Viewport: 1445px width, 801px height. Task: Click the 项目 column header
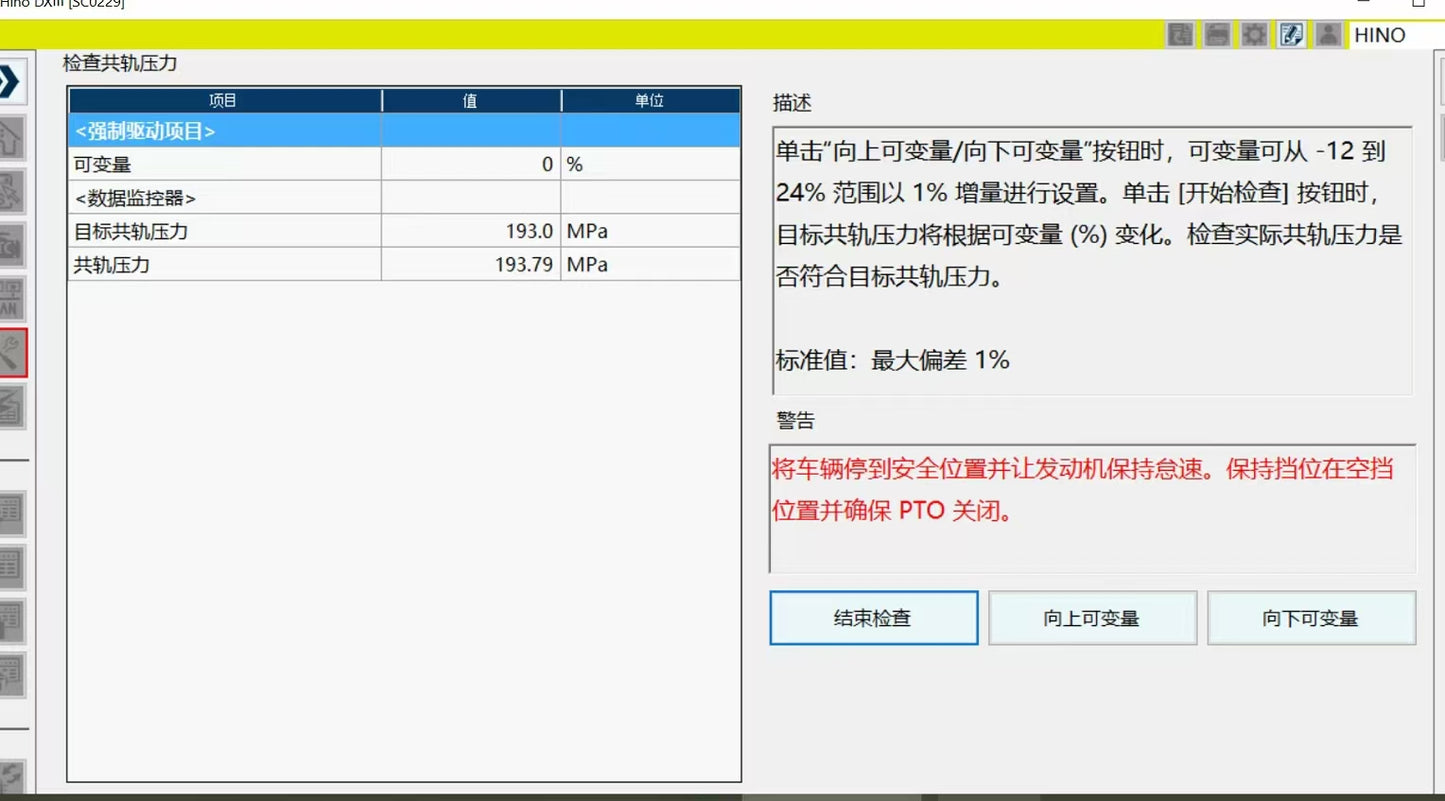point(224,100)
